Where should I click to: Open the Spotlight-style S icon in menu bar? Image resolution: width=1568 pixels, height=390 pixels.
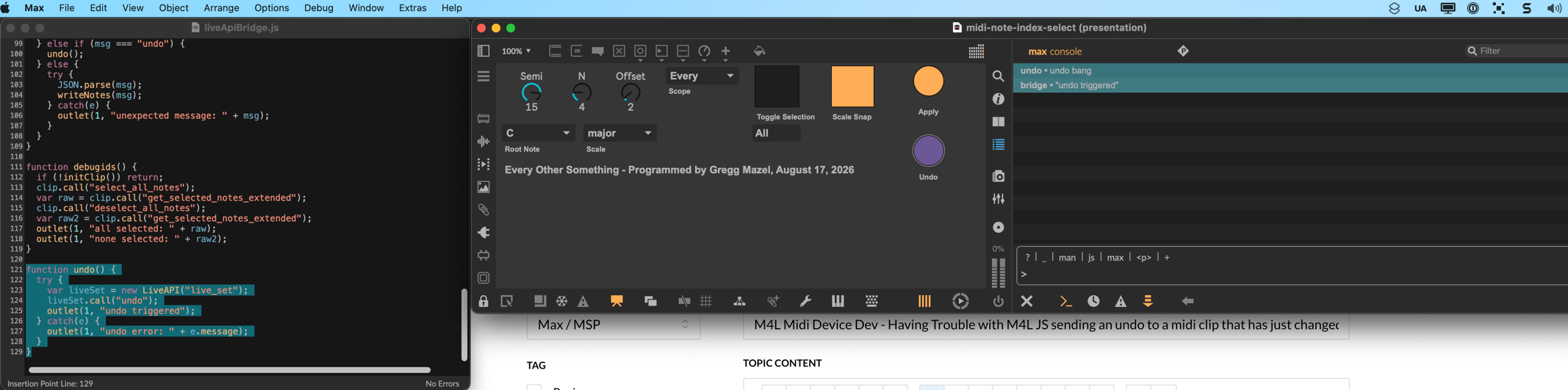point(1527,8)
